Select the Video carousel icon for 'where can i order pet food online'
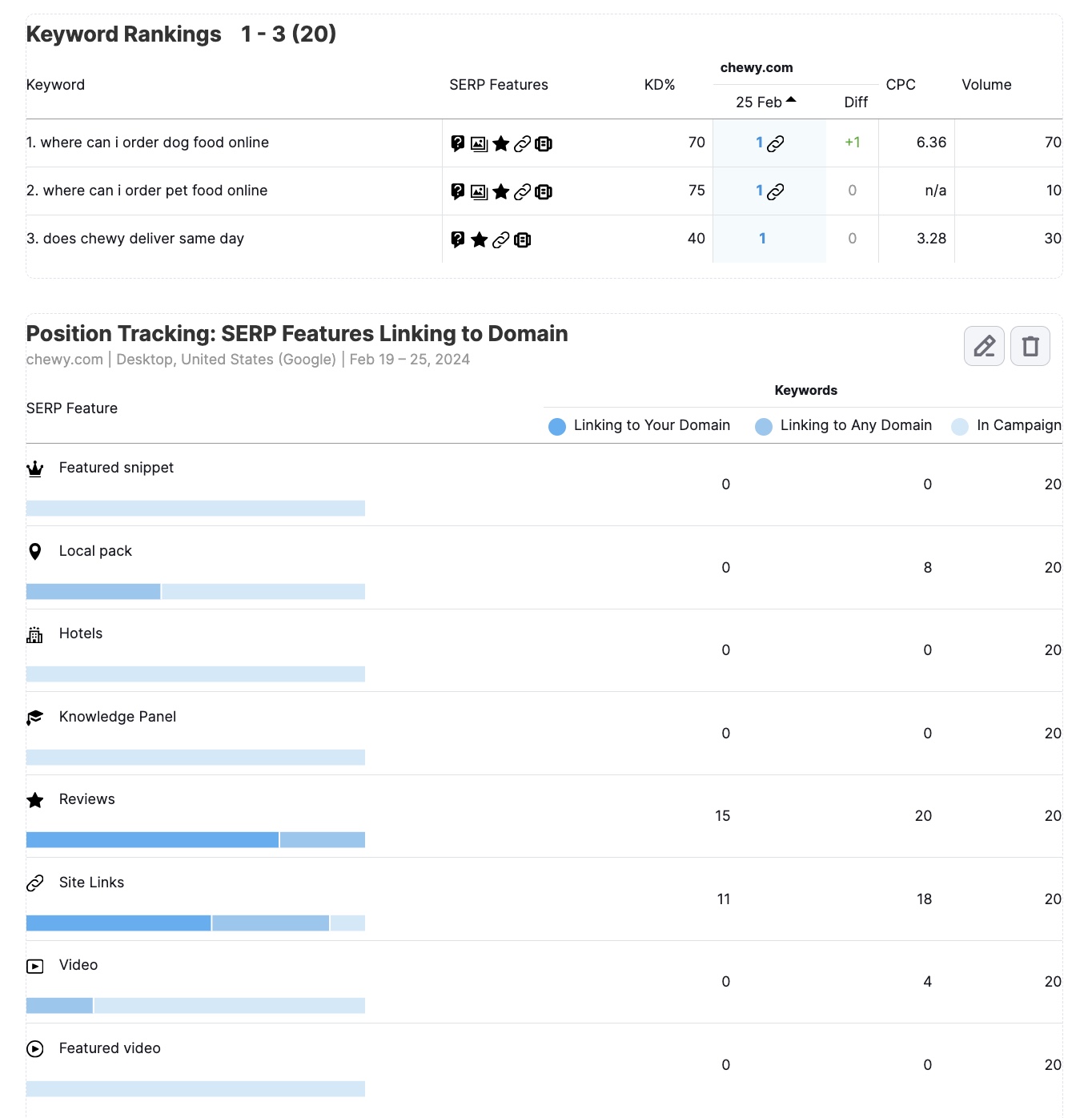The image size is (1092, 1118). (x=544, y=191)
